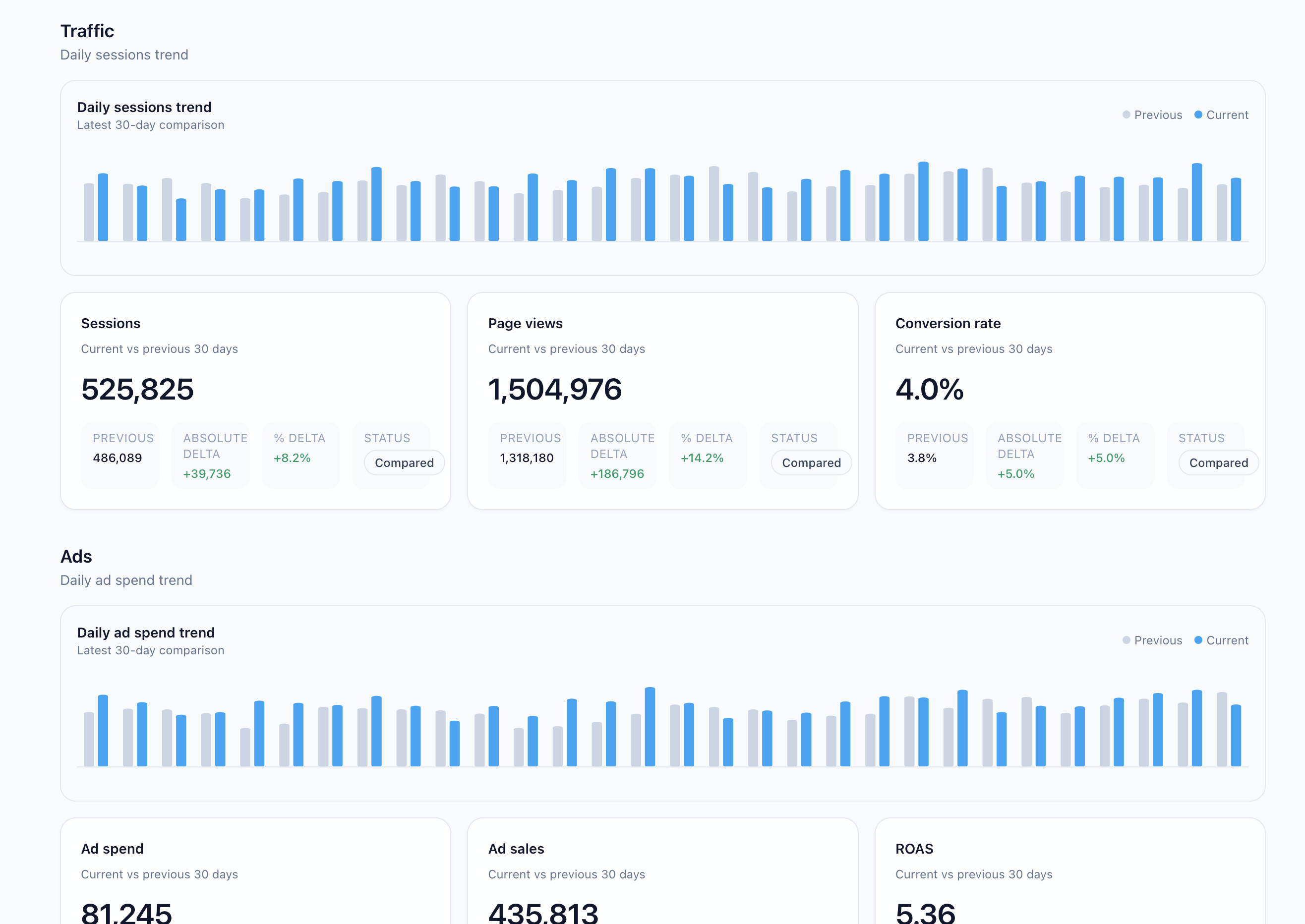Click the Ad sales card title
This screenshot has width=1305, height=924.
coord(516,848)
